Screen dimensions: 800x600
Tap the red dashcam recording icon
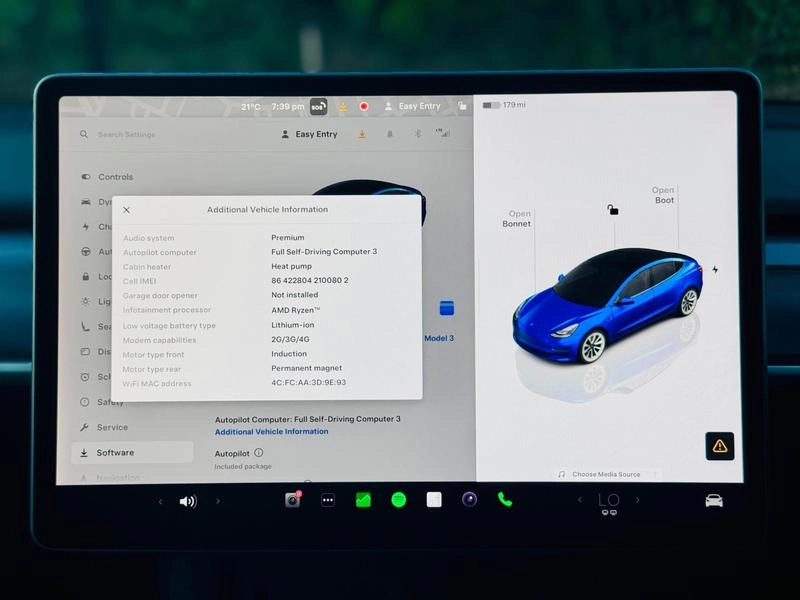coord(364,106)
